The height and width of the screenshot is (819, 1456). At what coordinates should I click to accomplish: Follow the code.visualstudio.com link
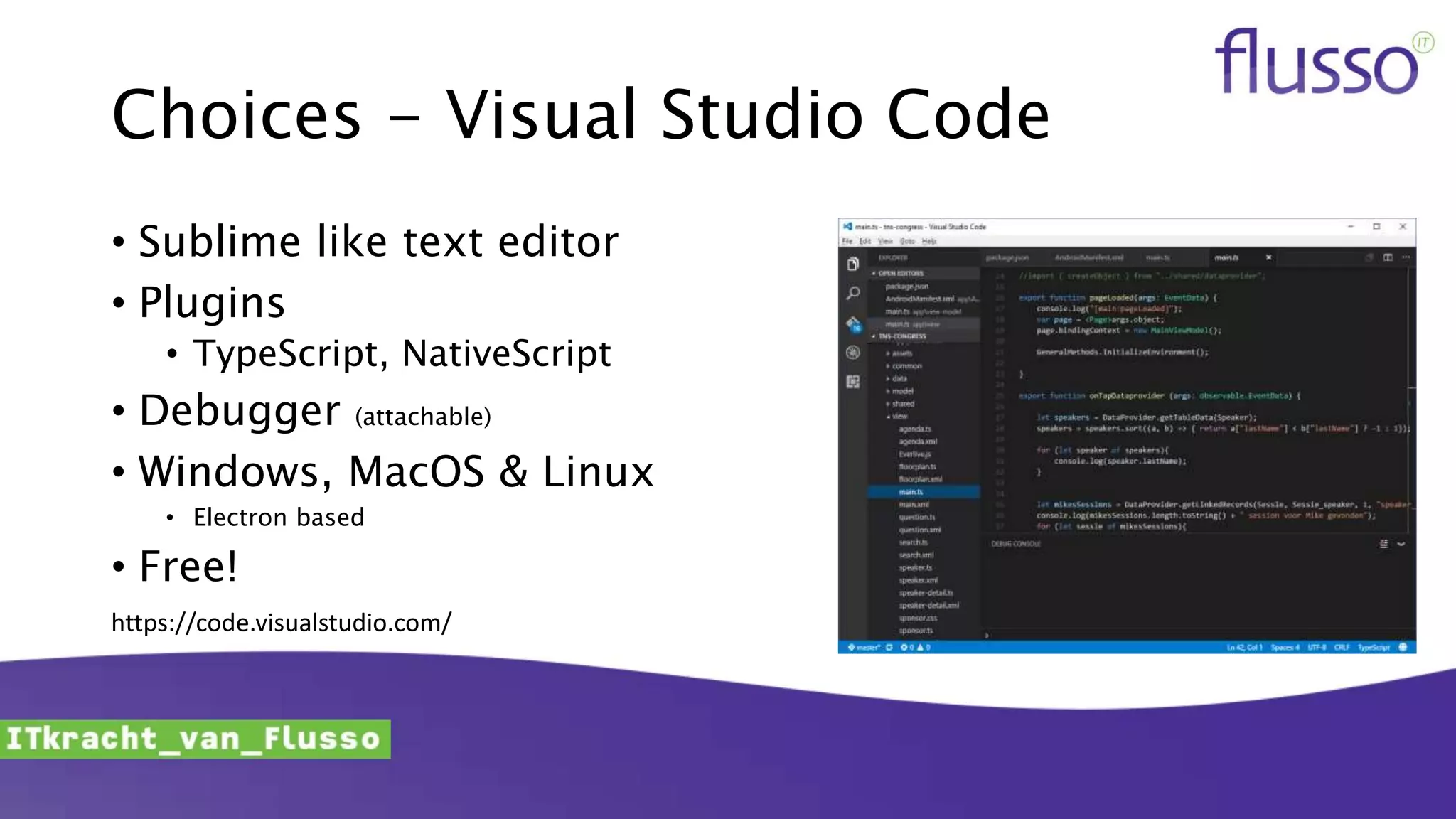pyautogui.click(x=282, y=623)
